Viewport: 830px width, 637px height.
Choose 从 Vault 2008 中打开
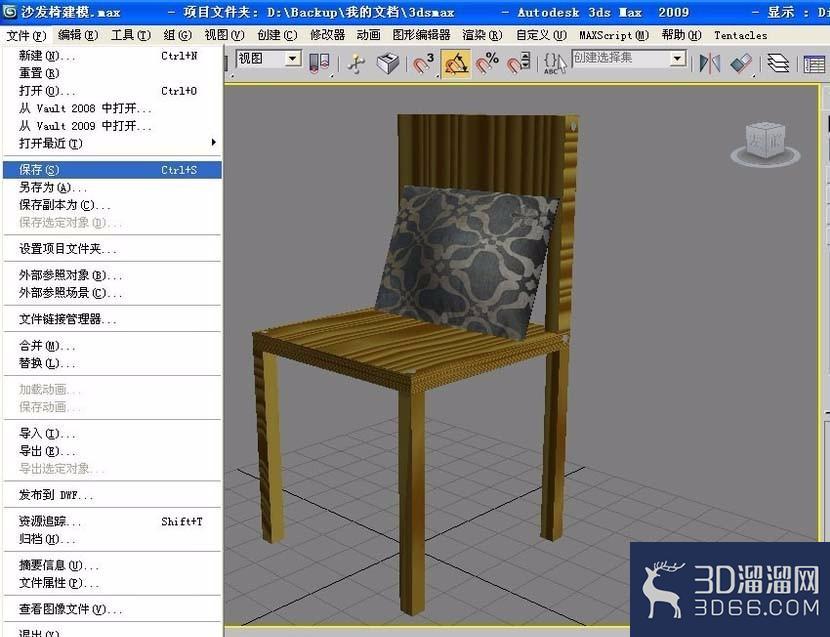(x=112, y=108)
